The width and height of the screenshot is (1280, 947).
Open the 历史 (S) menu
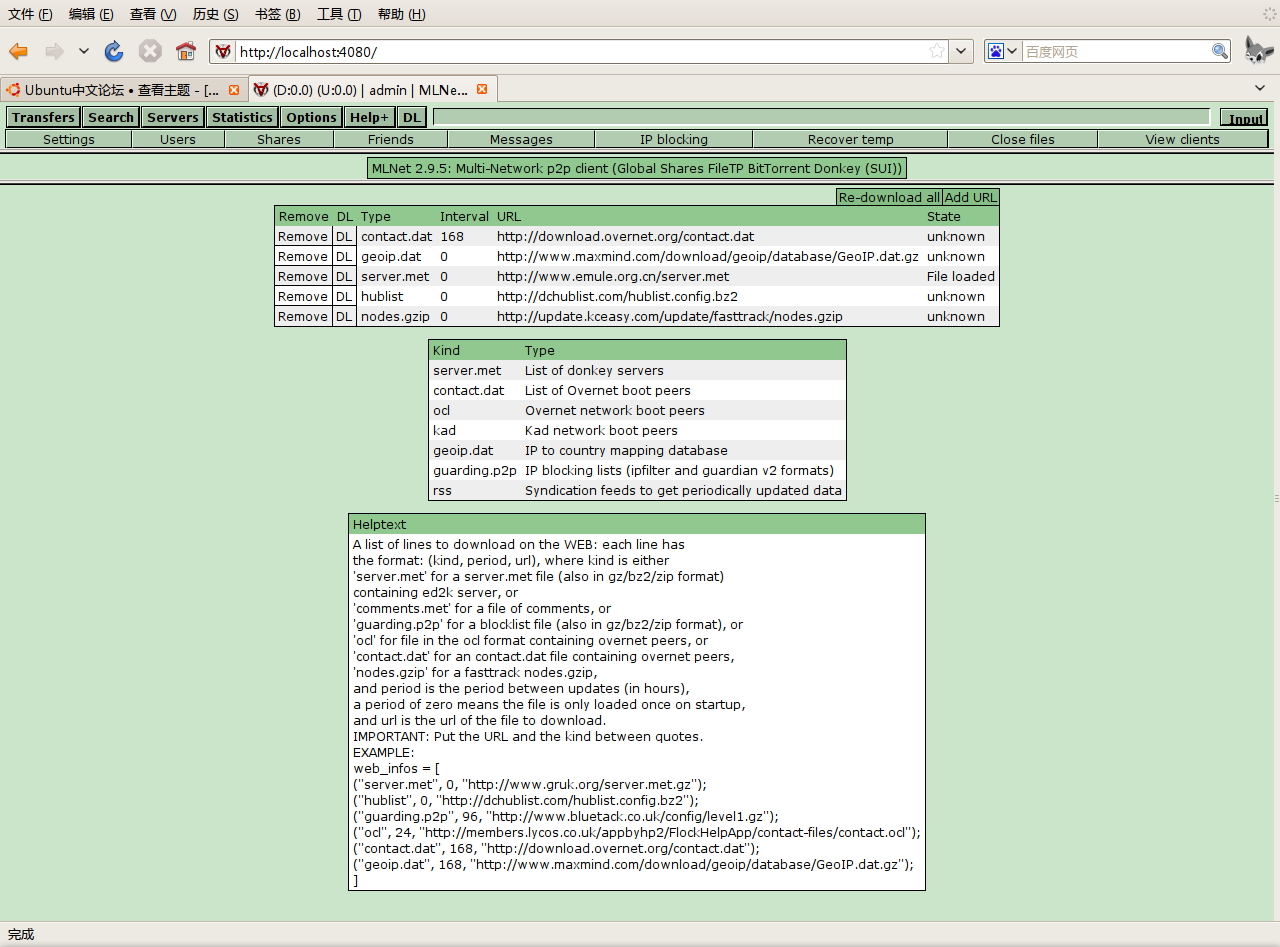pyautogui.click(x=215, y=14)
